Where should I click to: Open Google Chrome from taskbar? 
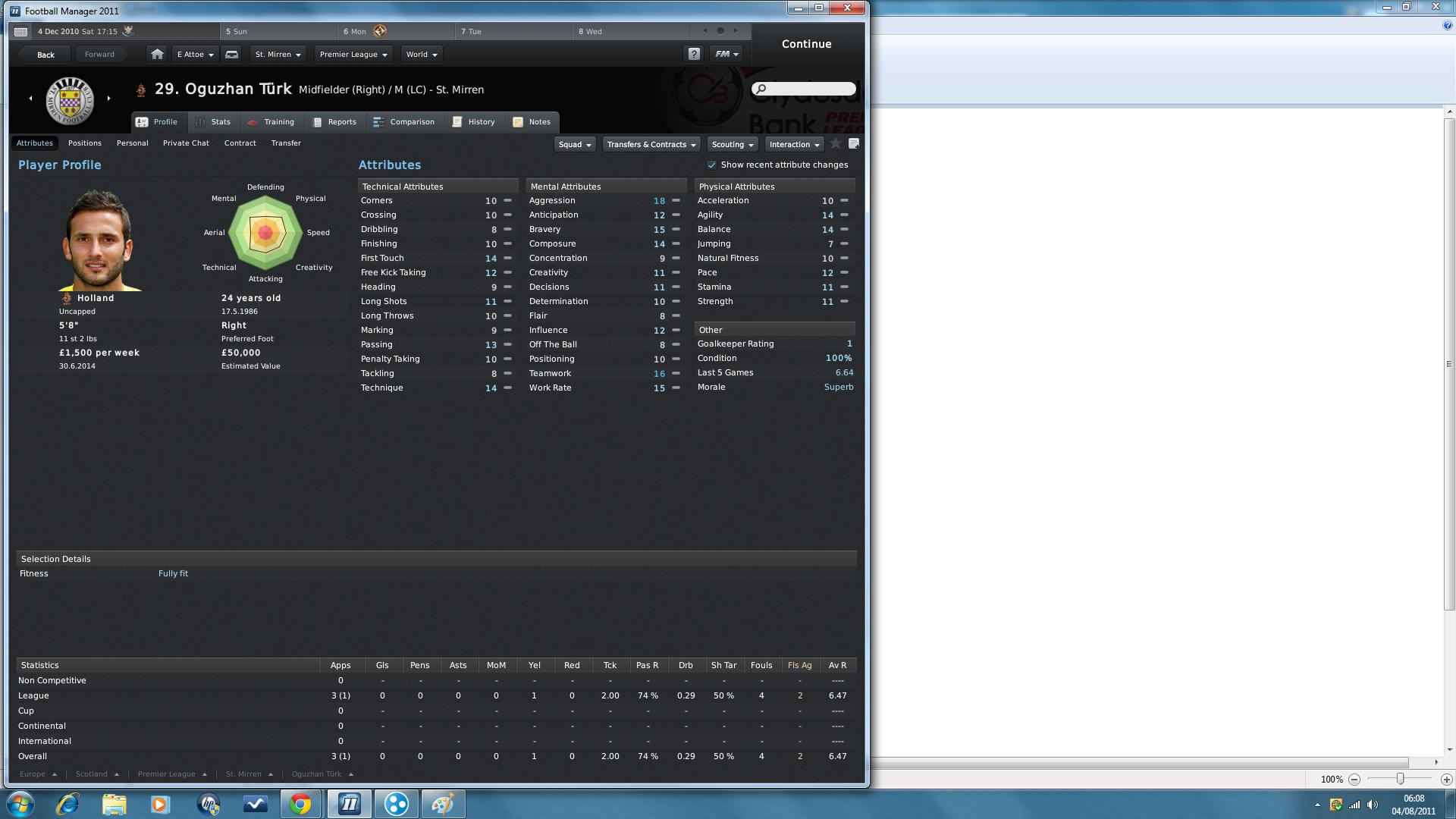(x=300, y=804)
